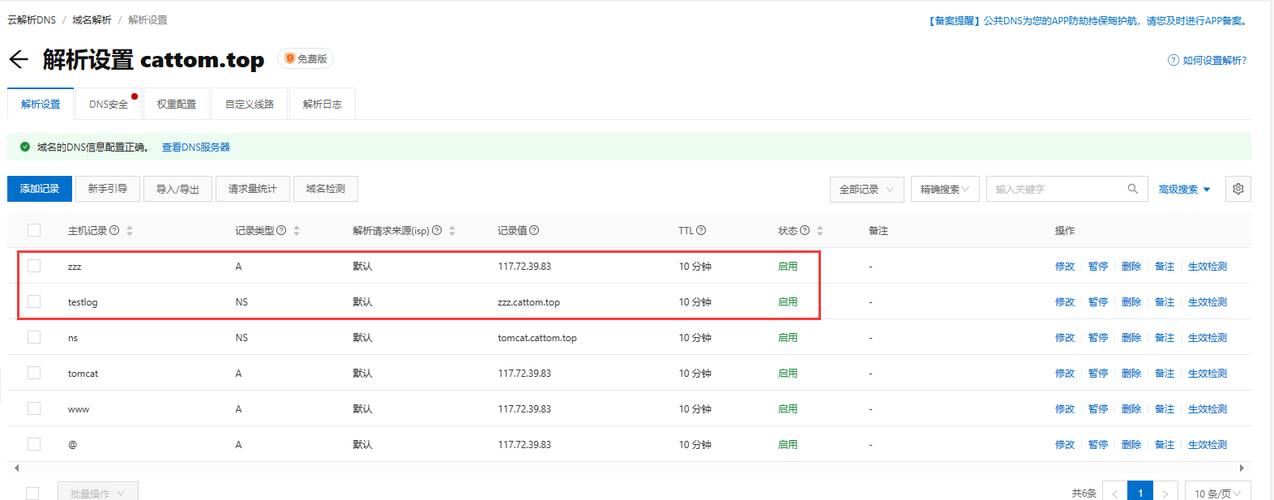This screenshot has width=1274, height=500.
Task: Sort by 主机记录 column arrows
Action: [129, 230]
